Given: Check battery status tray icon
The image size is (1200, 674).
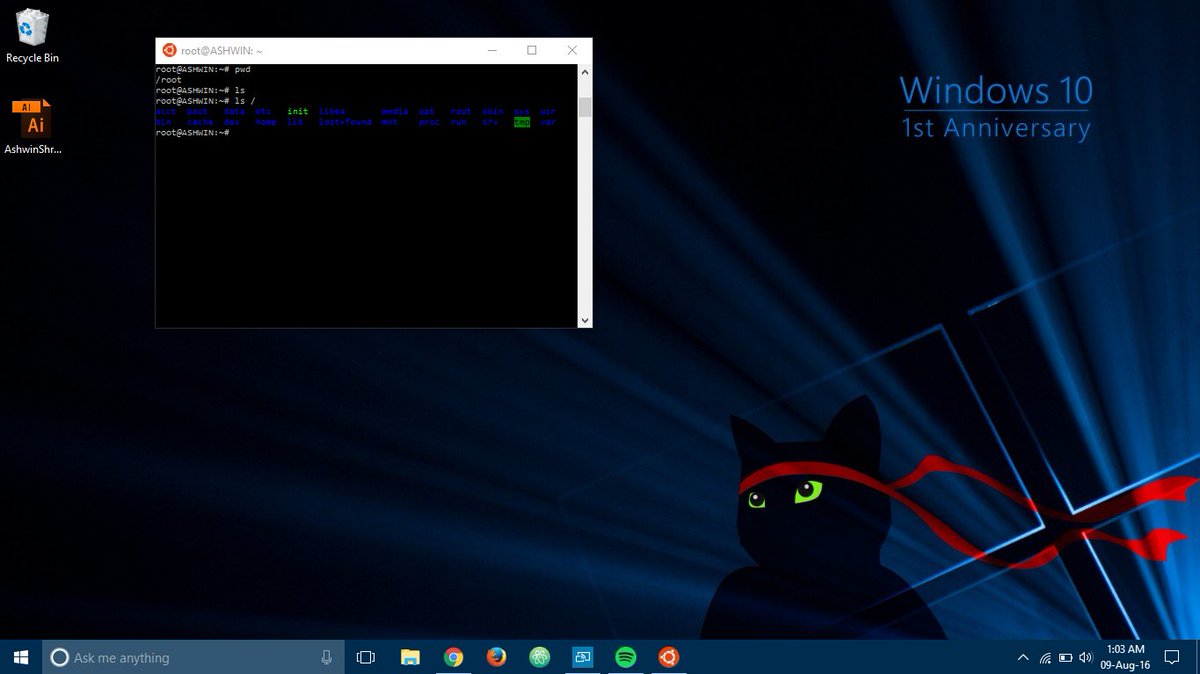Looking at the screenshot, I should click(x=1066, y=658).
